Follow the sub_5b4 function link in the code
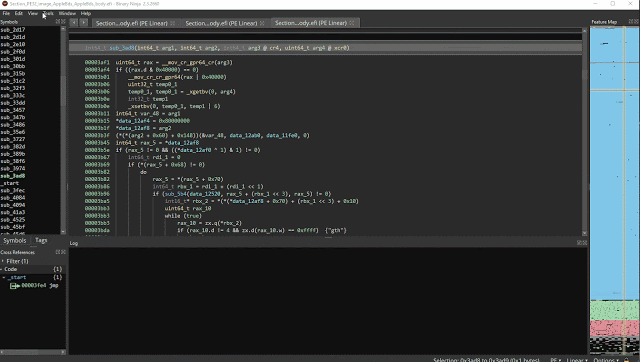This screenshot has height=362, width=640. point(176,194)
